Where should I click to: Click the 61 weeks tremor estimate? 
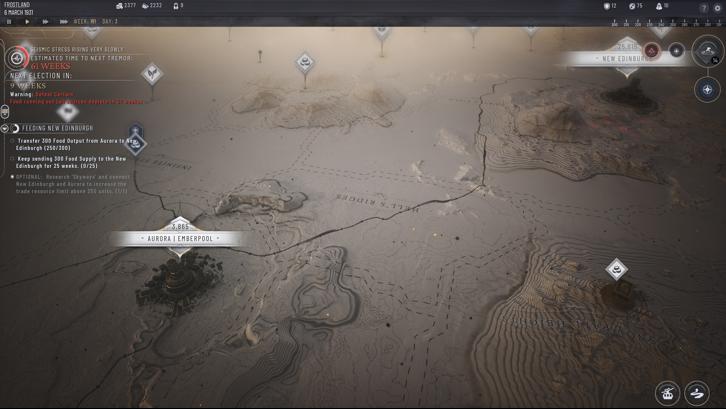click(x=51, y=66)
